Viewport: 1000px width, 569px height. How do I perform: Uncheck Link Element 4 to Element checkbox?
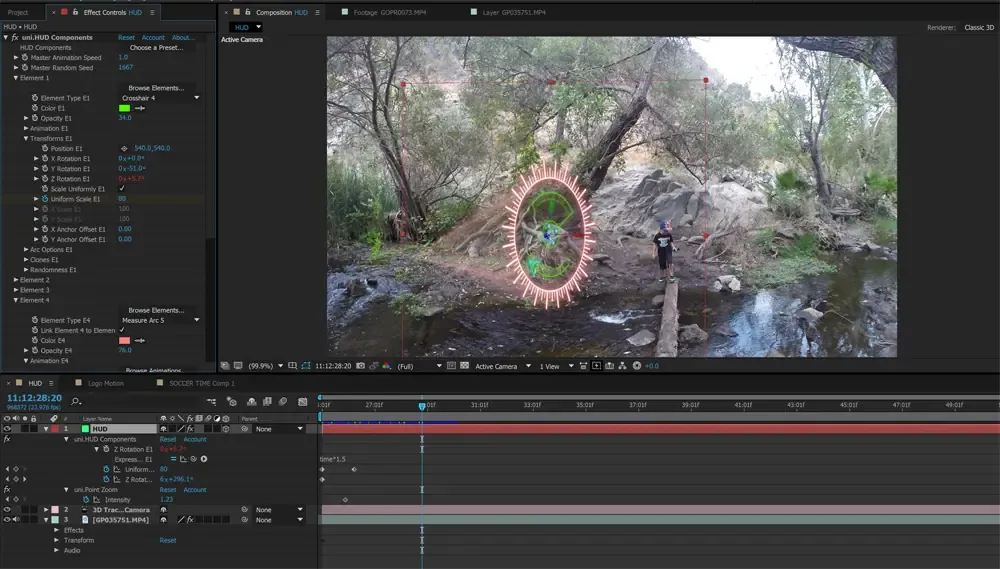[x=122, y=330]
